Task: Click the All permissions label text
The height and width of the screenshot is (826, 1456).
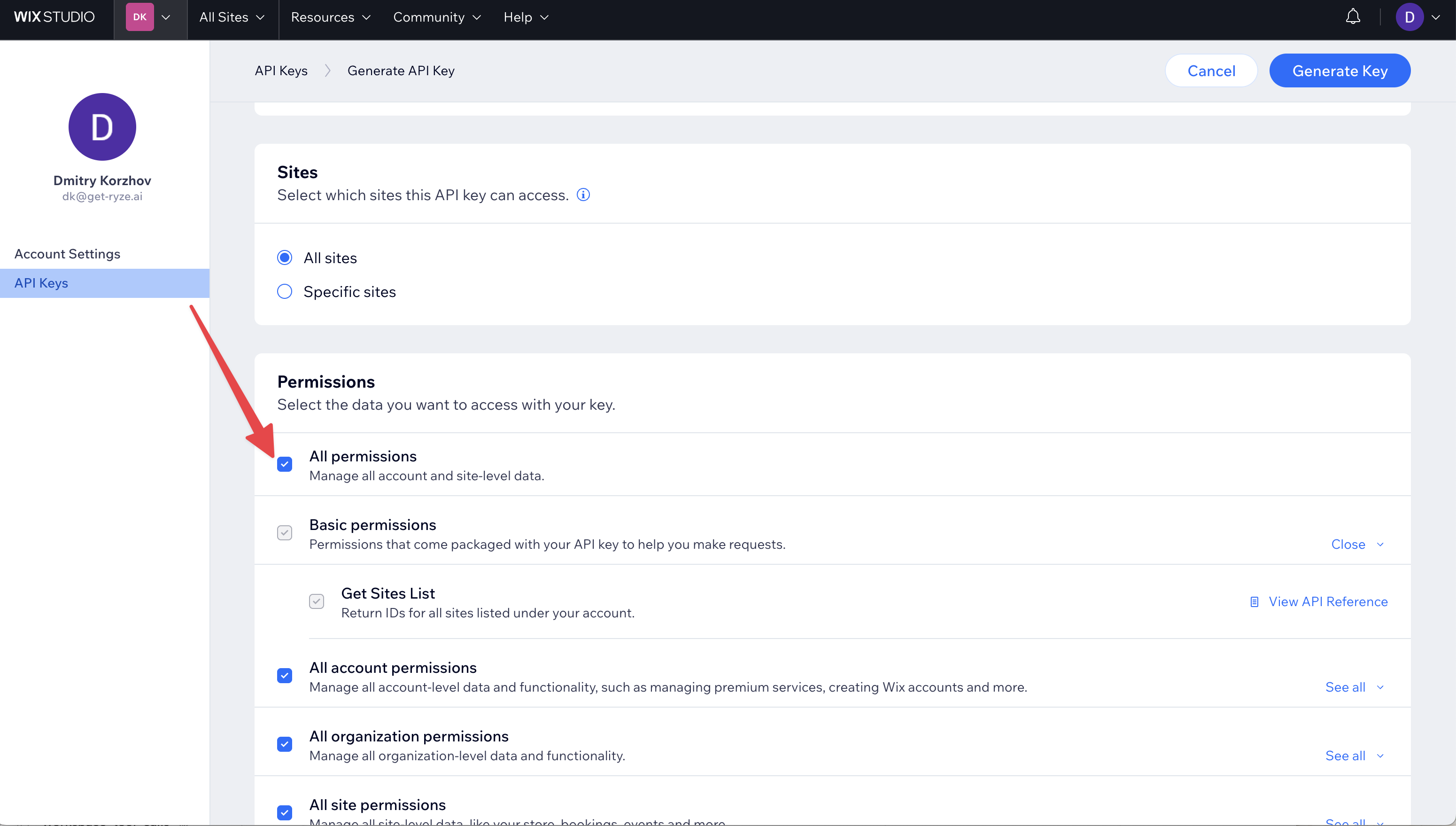Action: (363, 456)
